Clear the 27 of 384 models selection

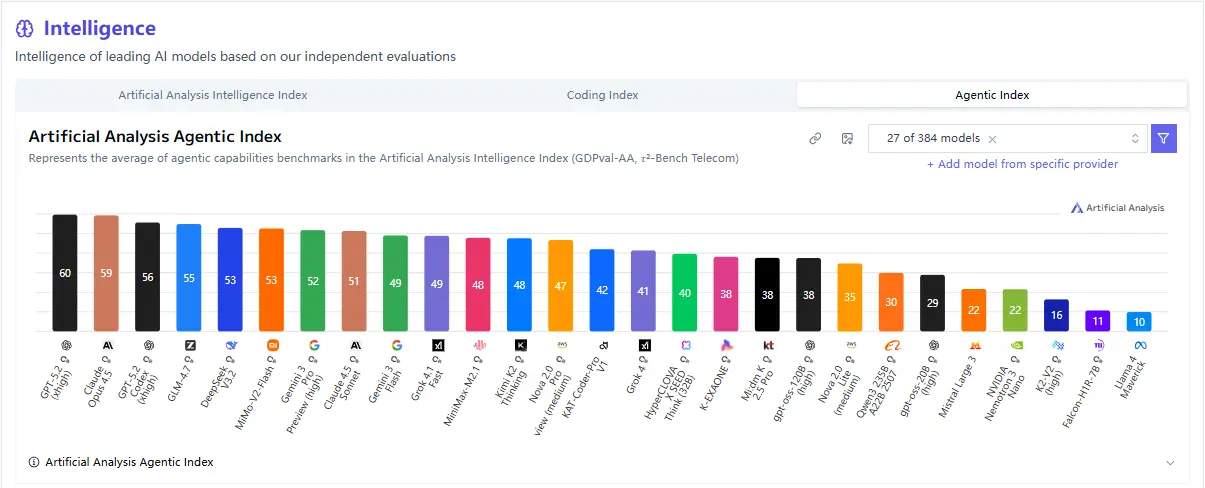tap(992, 139)
